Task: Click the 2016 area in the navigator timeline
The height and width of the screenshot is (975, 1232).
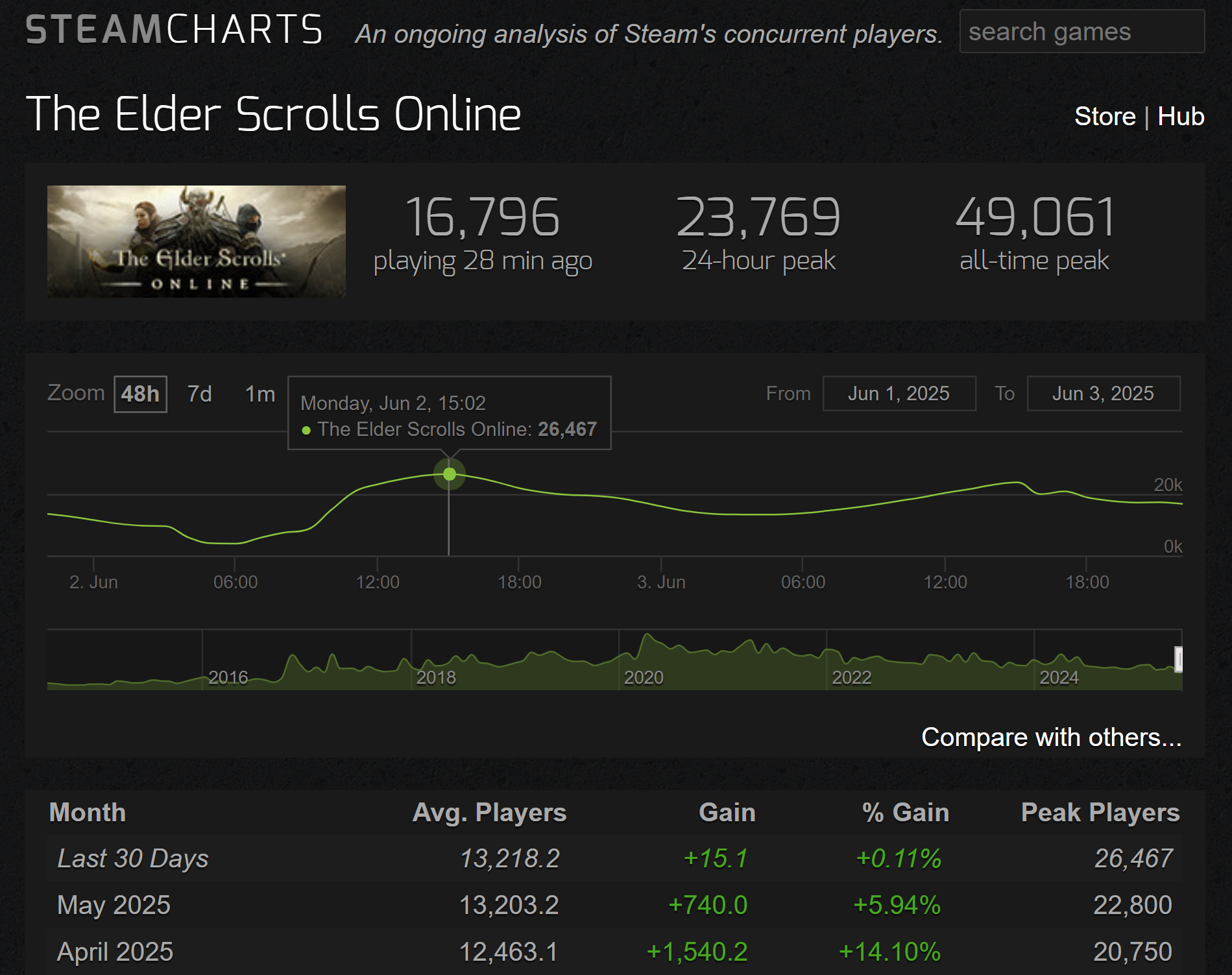Action: [228, 678]
